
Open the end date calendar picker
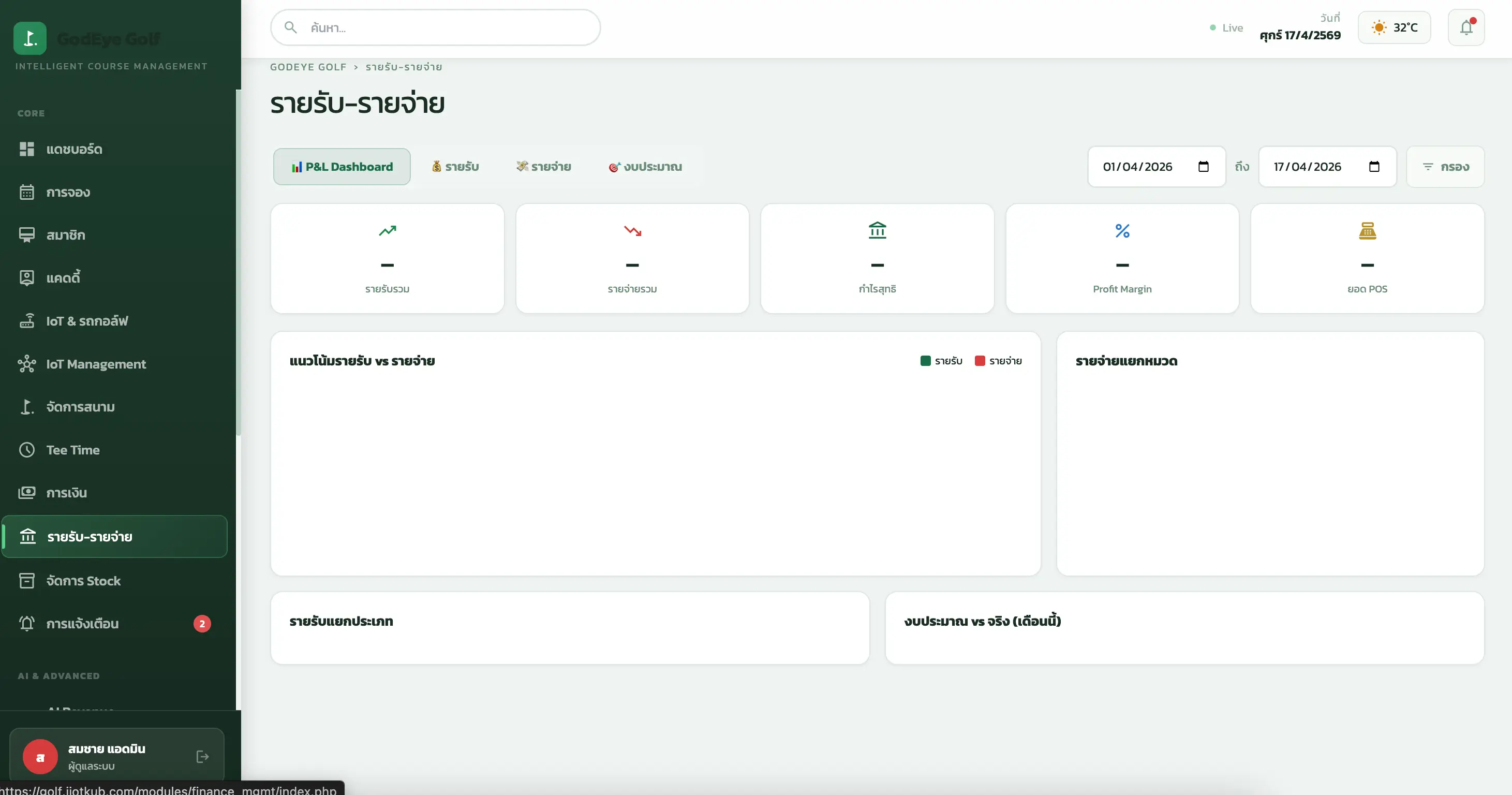[1374, 167]
